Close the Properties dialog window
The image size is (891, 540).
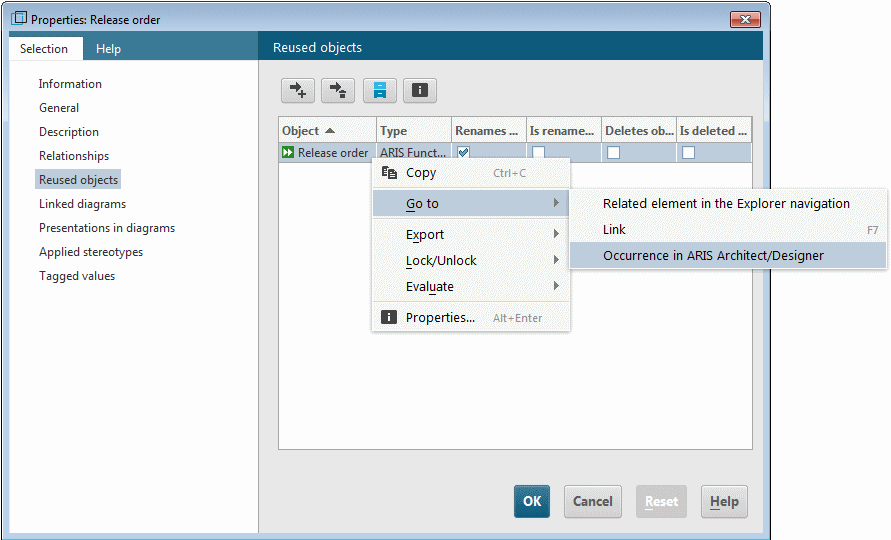click(x=746, y=19)
